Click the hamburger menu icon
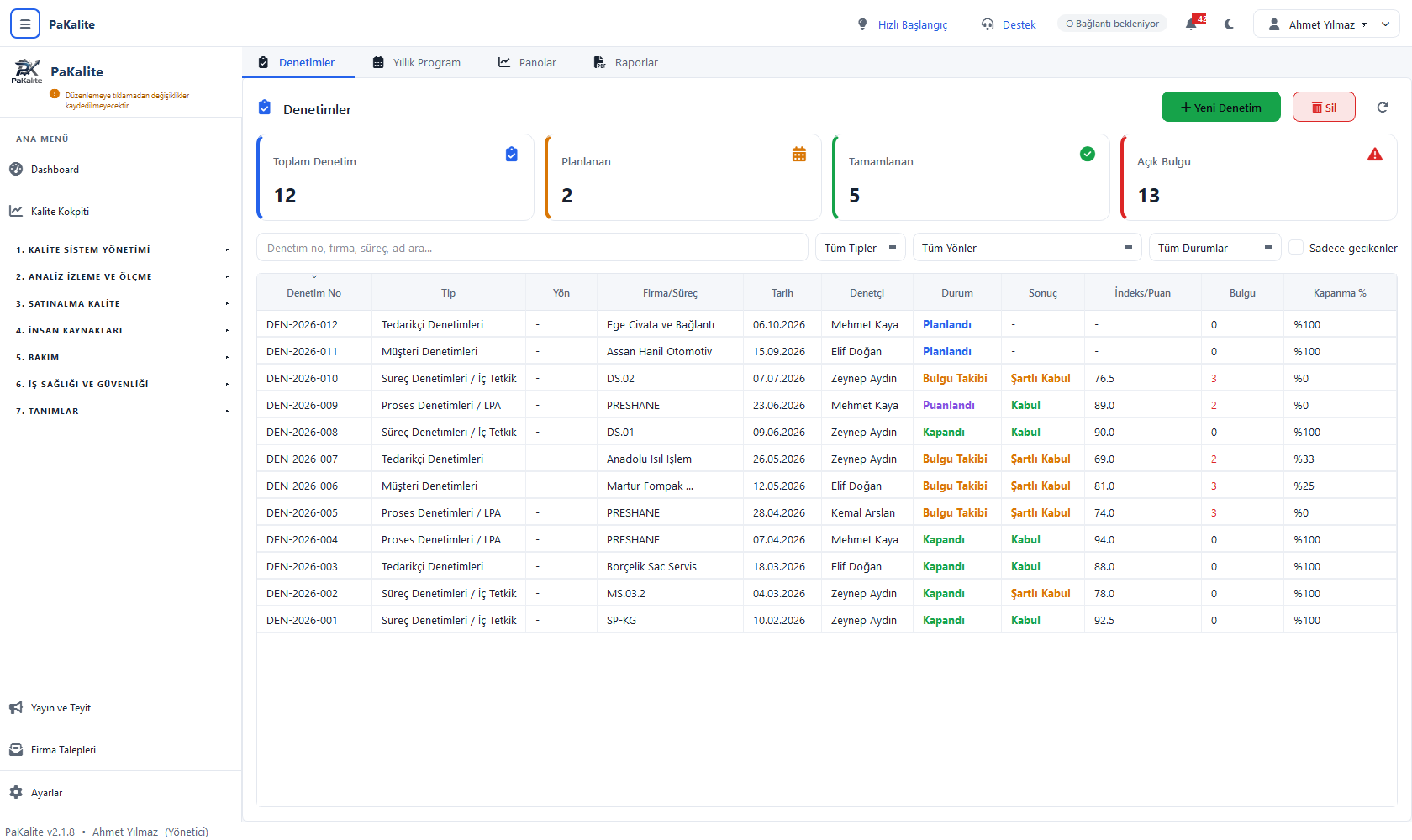The image size is (1412, 840). click(x=25, y=24)
